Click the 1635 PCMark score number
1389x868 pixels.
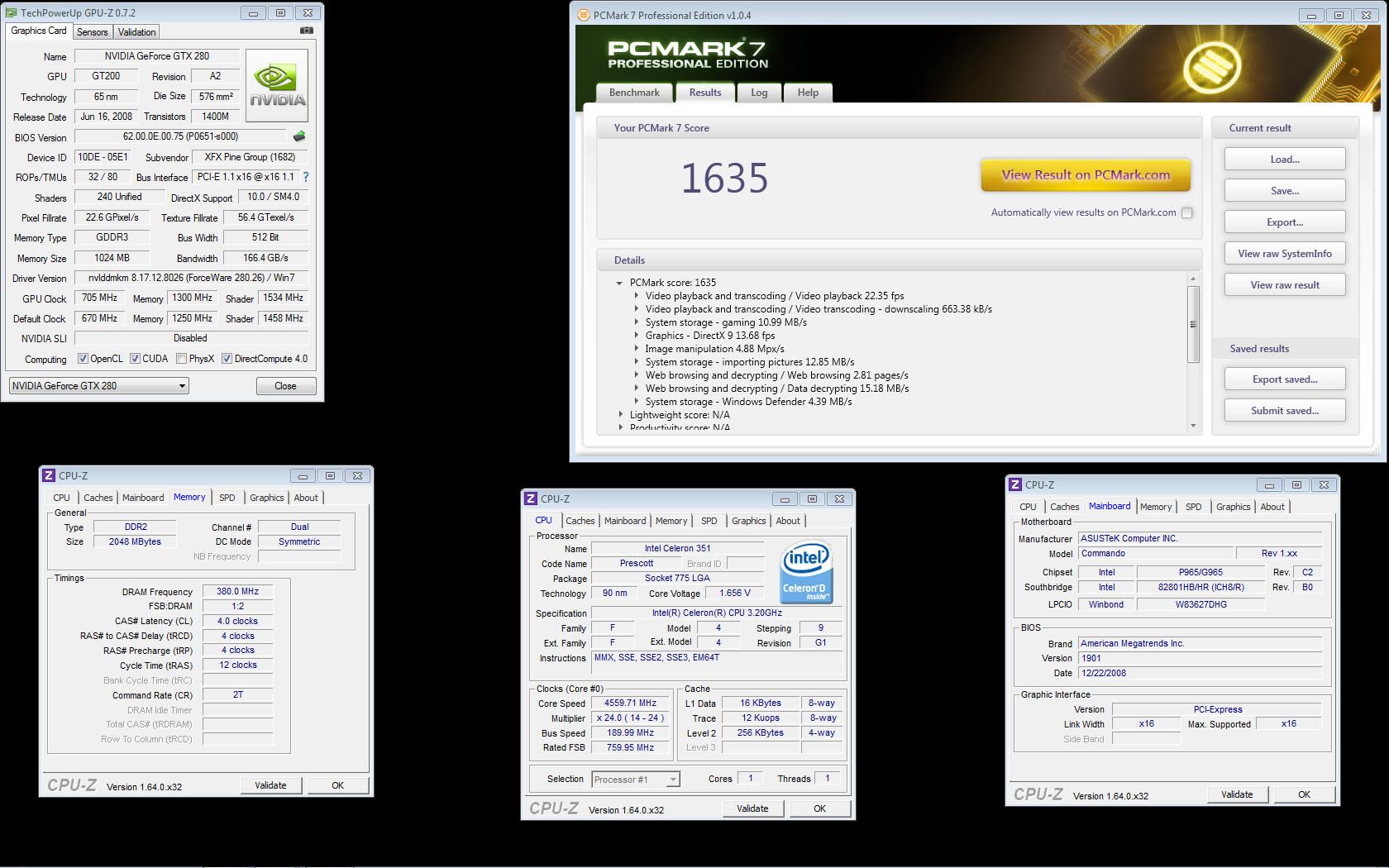point(725,179)
